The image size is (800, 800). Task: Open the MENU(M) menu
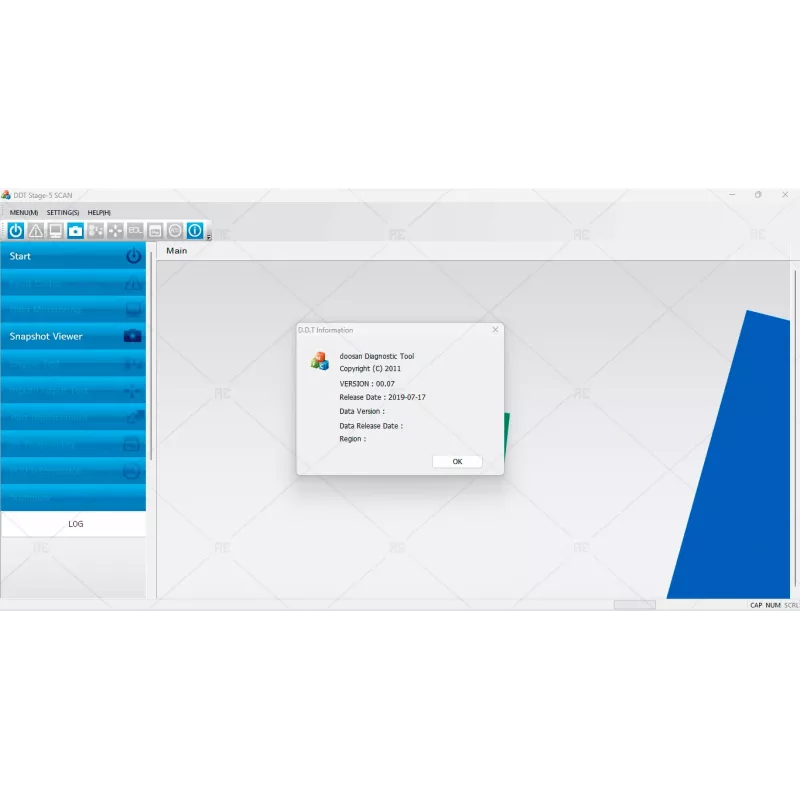pyautogui.click(x=22, y=212)
